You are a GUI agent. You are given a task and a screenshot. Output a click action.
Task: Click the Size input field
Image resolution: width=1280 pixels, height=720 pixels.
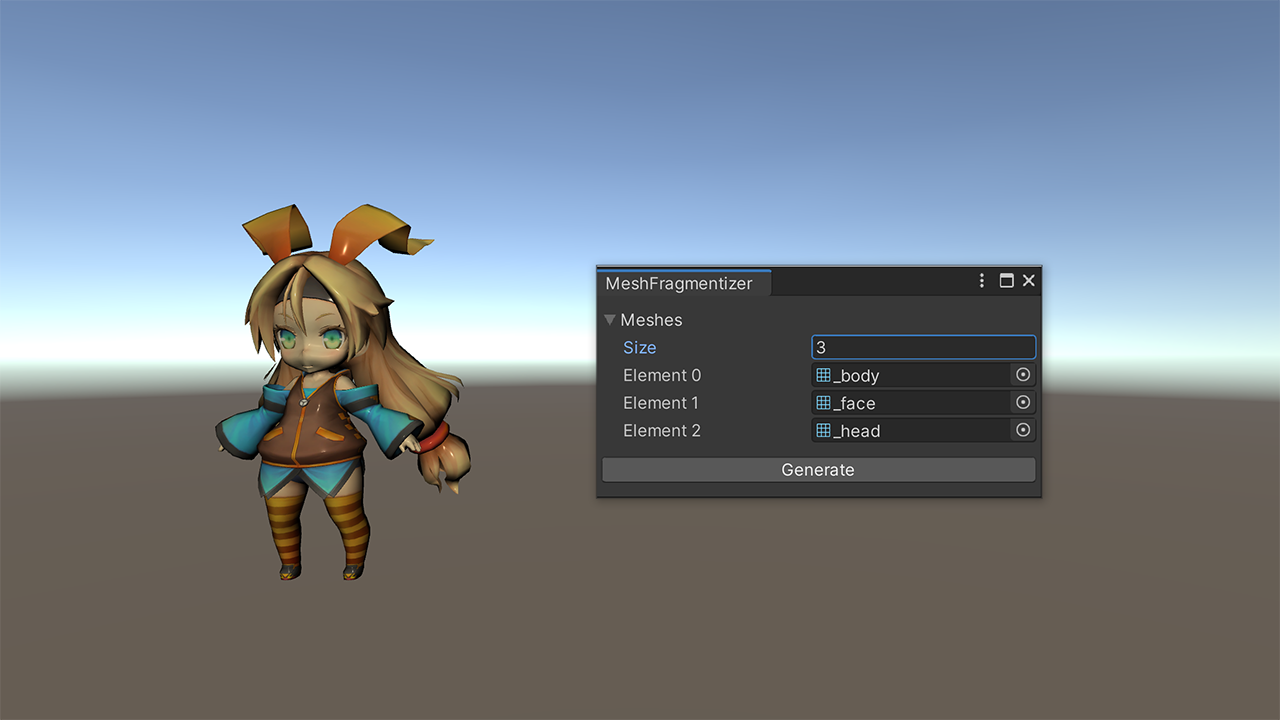click(923, 347)
